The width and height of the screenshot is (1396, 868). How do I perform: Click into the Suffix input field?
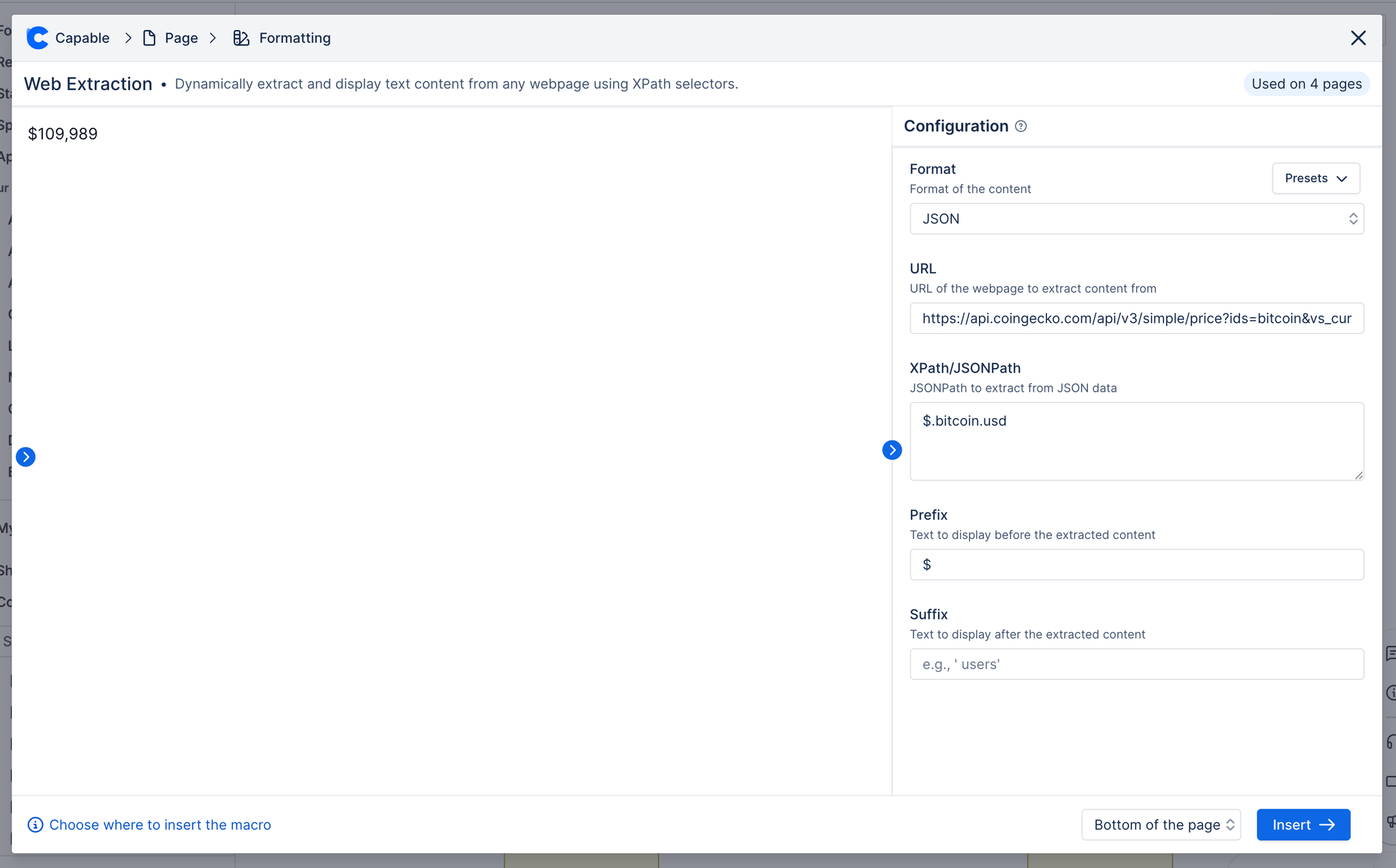[1136, 664]
